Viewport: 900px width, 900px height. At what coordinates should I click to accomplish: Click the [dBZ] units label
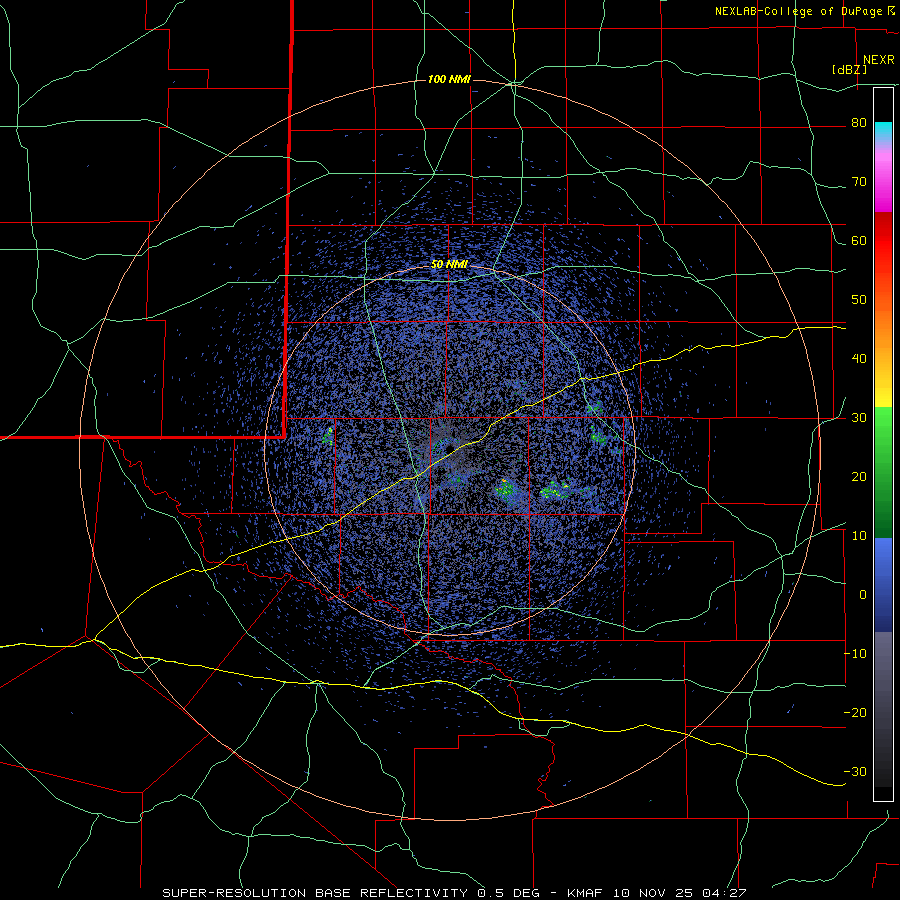coord(849,69)
